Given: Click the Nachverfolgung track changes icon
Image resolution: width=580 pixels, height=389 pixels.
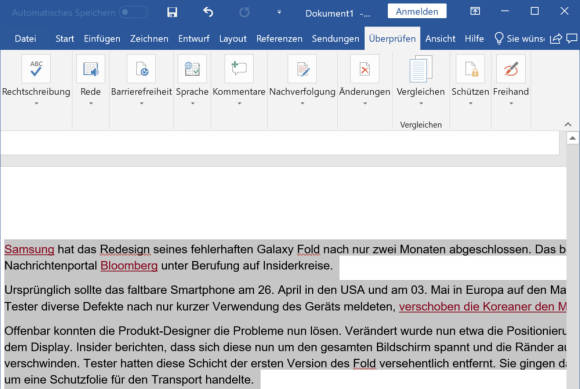Looking at the screenshot, I should click(302, 69).
